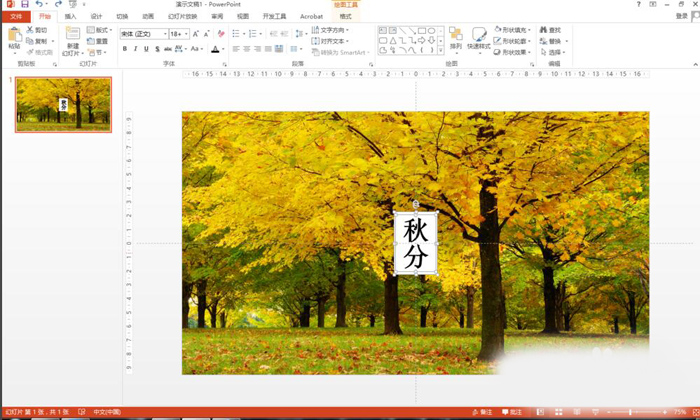Click the zoom slider in the status bar
The image size is (700, 420).
click(x=632, y=412)
